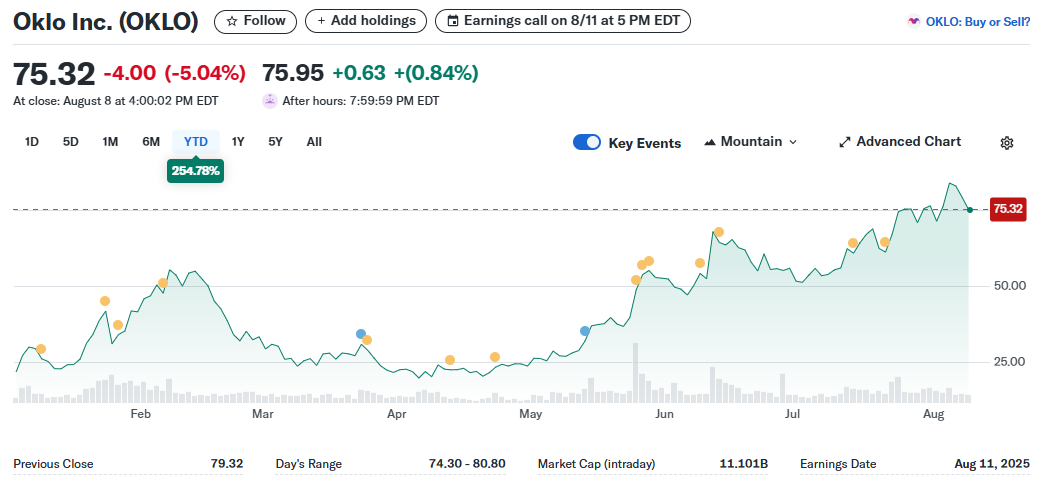This screenshot has height=480, width=1049.
Task: Switch chart to 1M range
Action: (x=110, y=142)
